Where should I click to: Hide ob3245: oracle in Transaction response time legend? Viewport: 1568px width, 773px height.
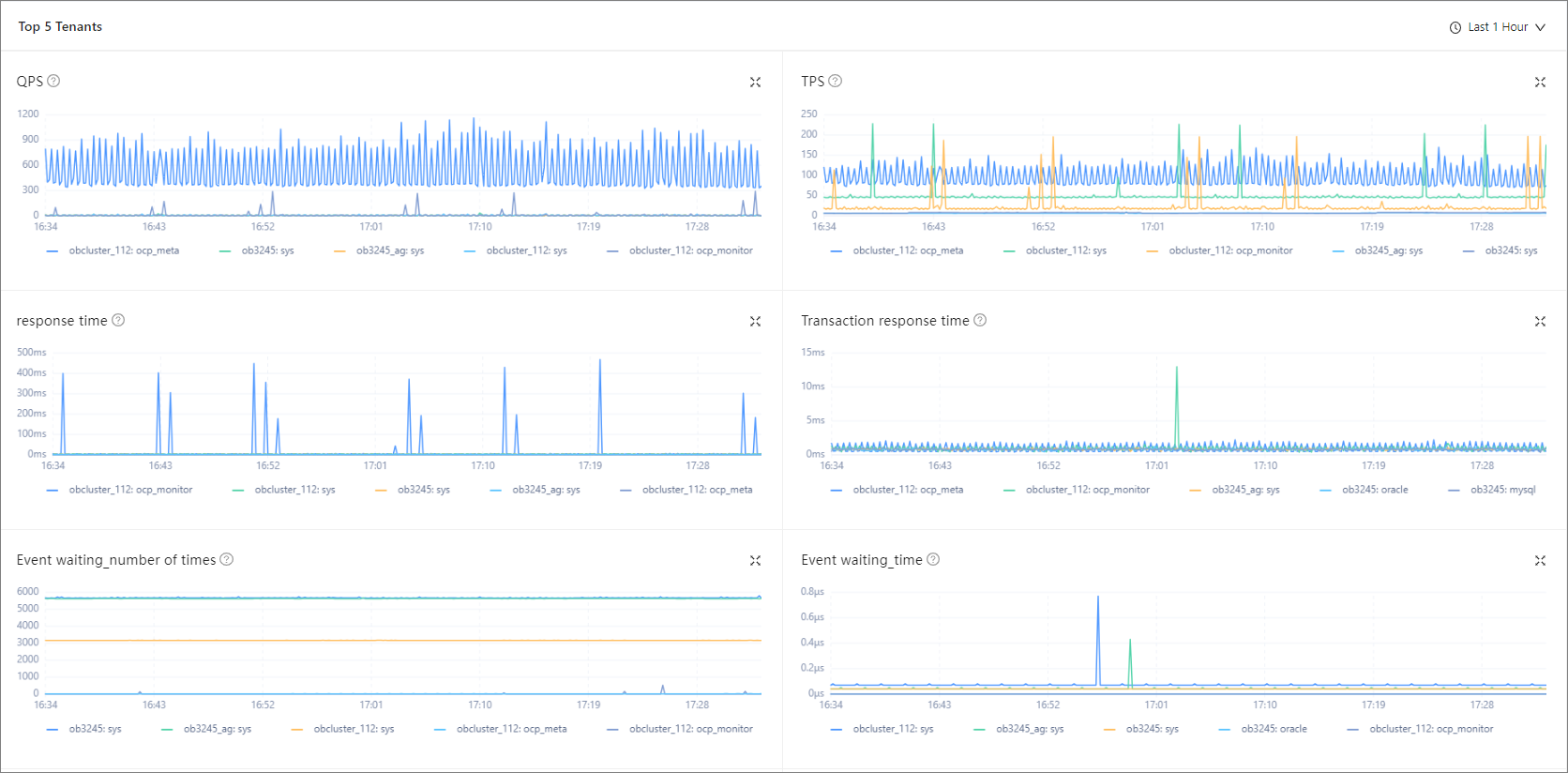click(x=1374, y=490)
